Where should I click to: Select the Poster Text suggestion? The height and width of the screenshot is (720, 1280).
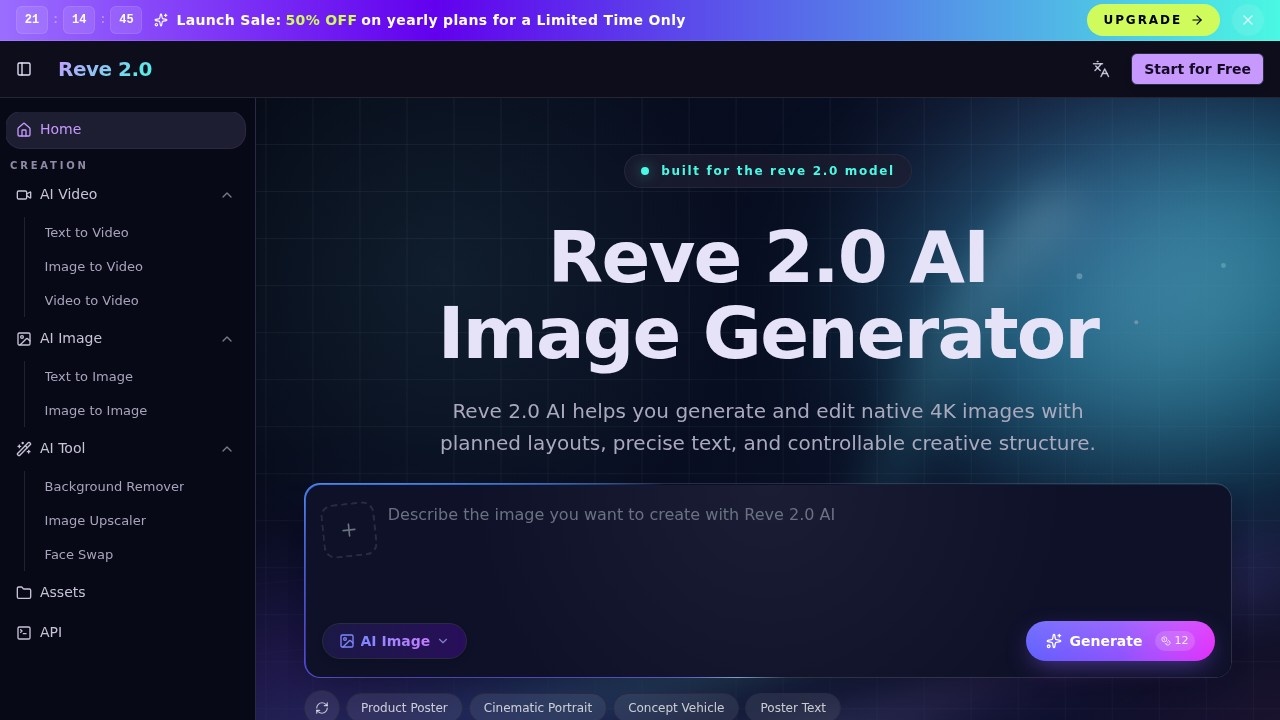(793, 708)
